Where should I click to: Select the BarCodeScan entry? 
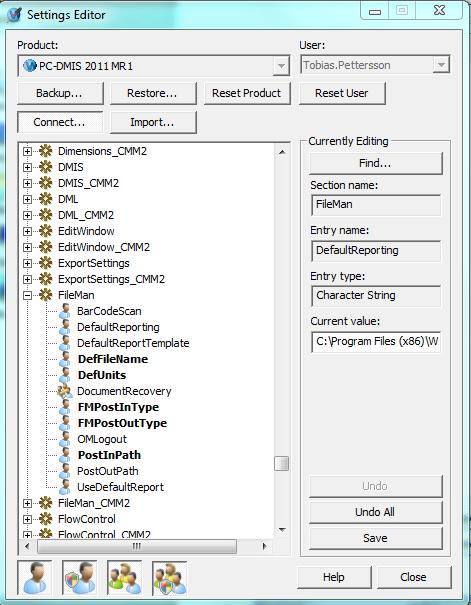[109, 311]
